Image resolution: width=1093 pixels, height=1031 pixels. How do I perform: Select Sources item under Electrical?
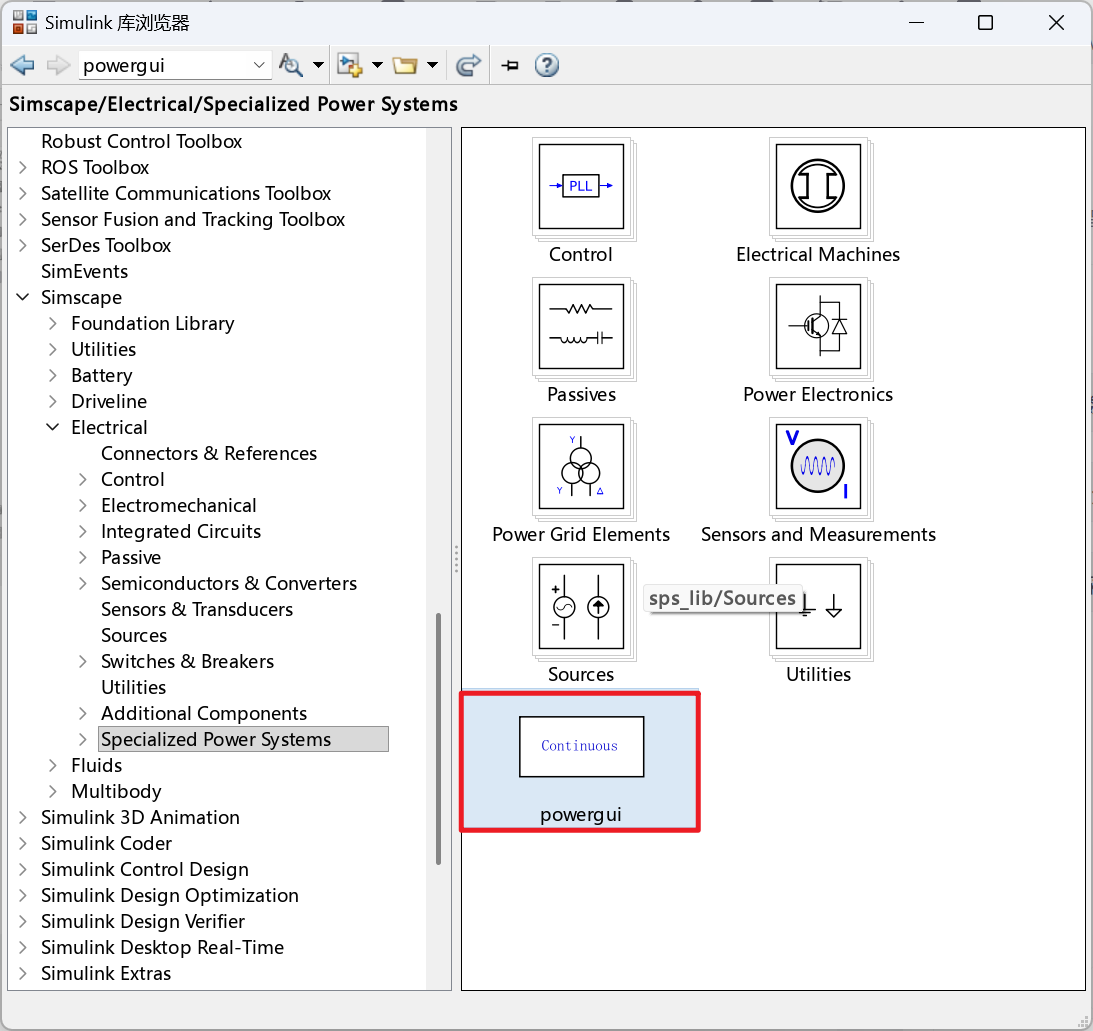click(x=134, y=636)
